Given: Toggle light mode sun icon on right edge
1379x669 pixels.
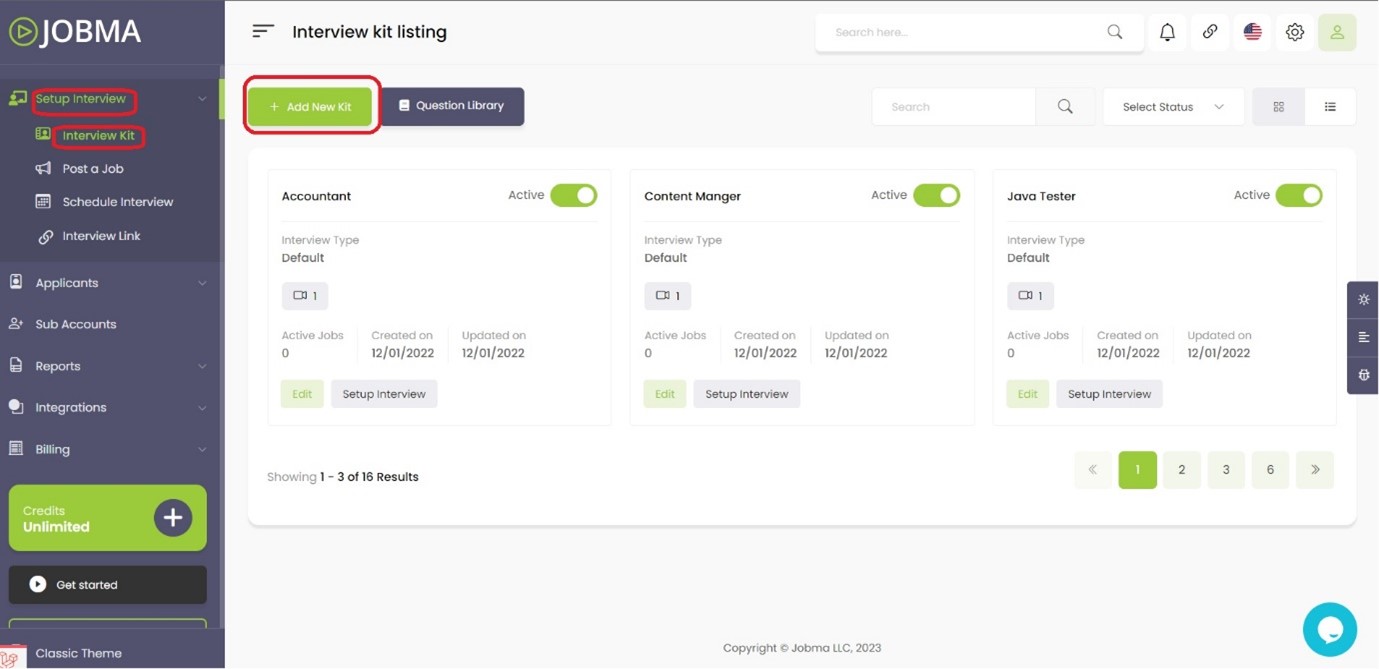Looking at the screenshot, I should click(x=1363, y=300).
